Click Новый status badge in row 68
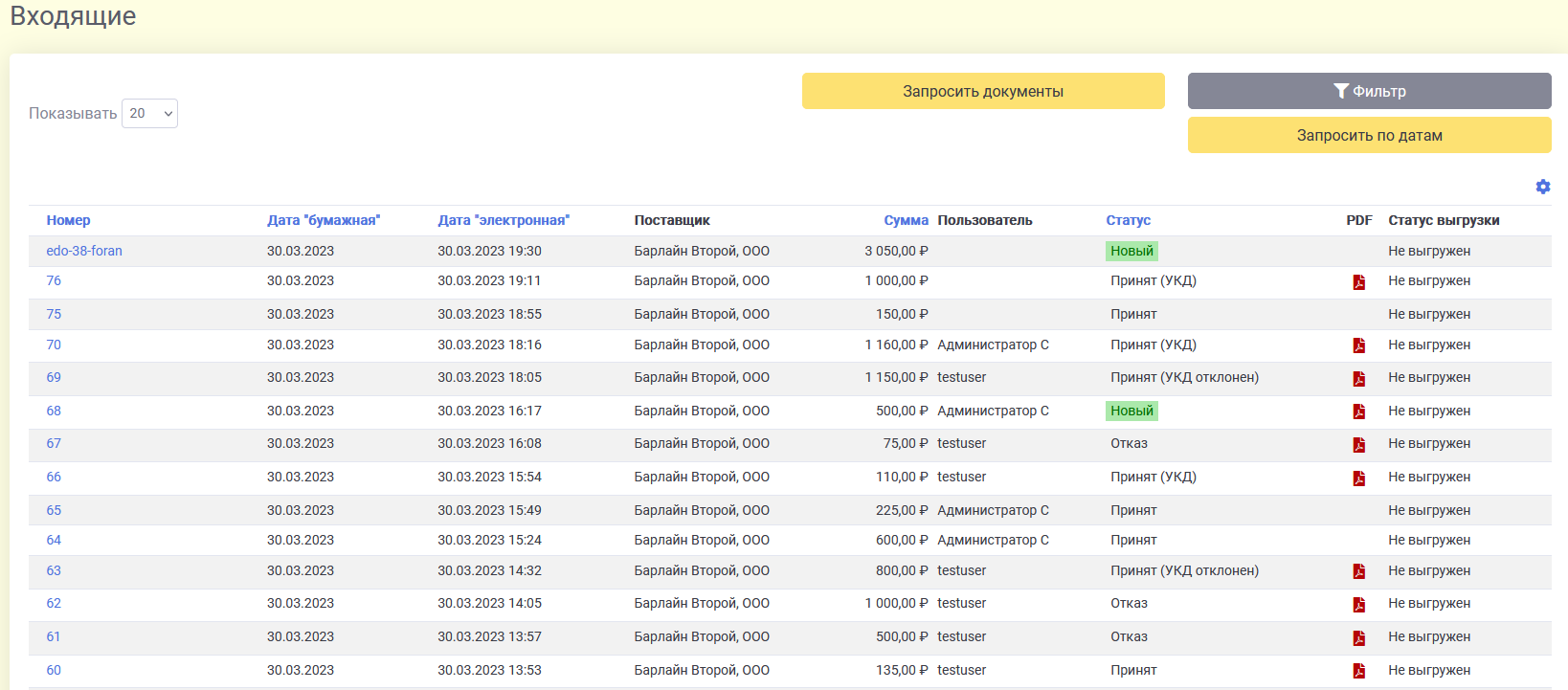Screen dimensions: 1568x690 pos(1131,411)
